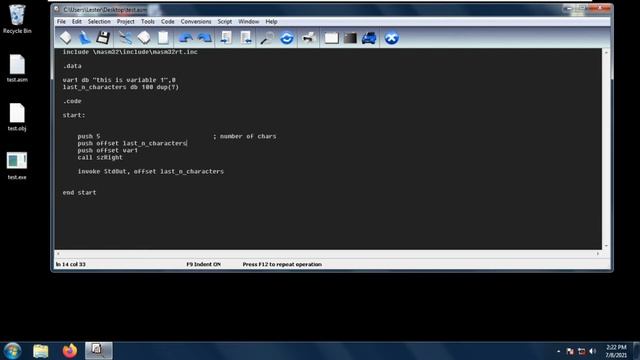The width and height of the screenshot is (640, 360).
Task: Click the 'end start' line
Action: [x=80, y=193]
